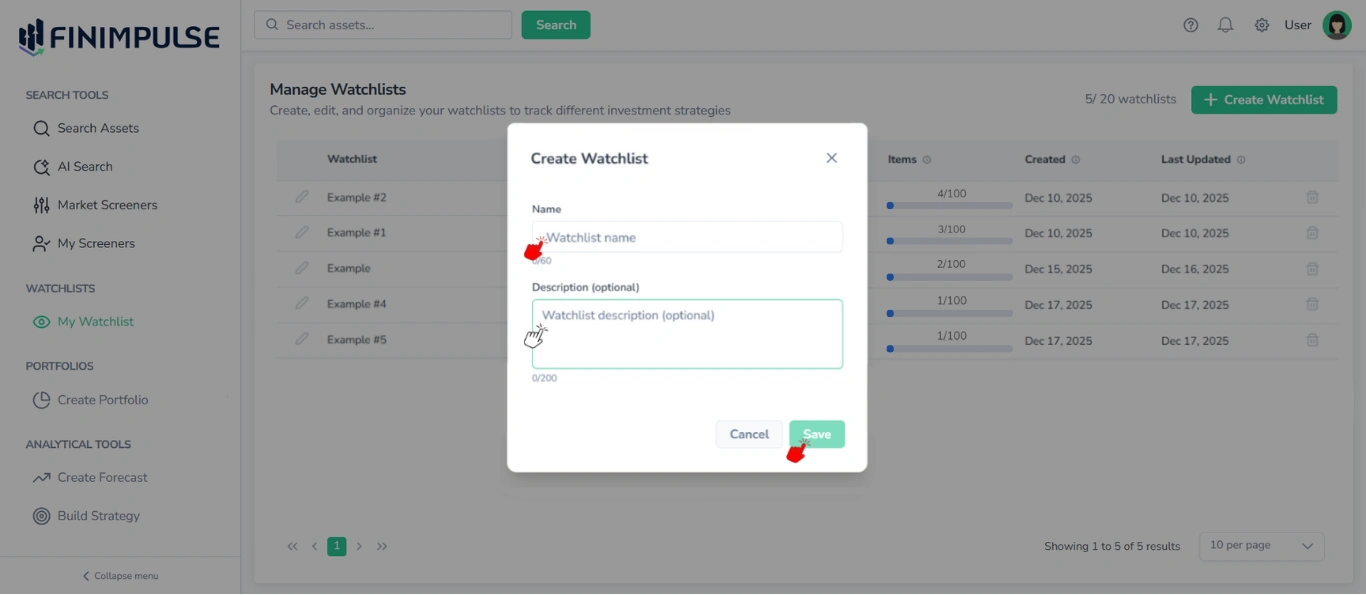Save the new watchlist
The height and width of the screenshot is (595, 1366).
[816, 434]
